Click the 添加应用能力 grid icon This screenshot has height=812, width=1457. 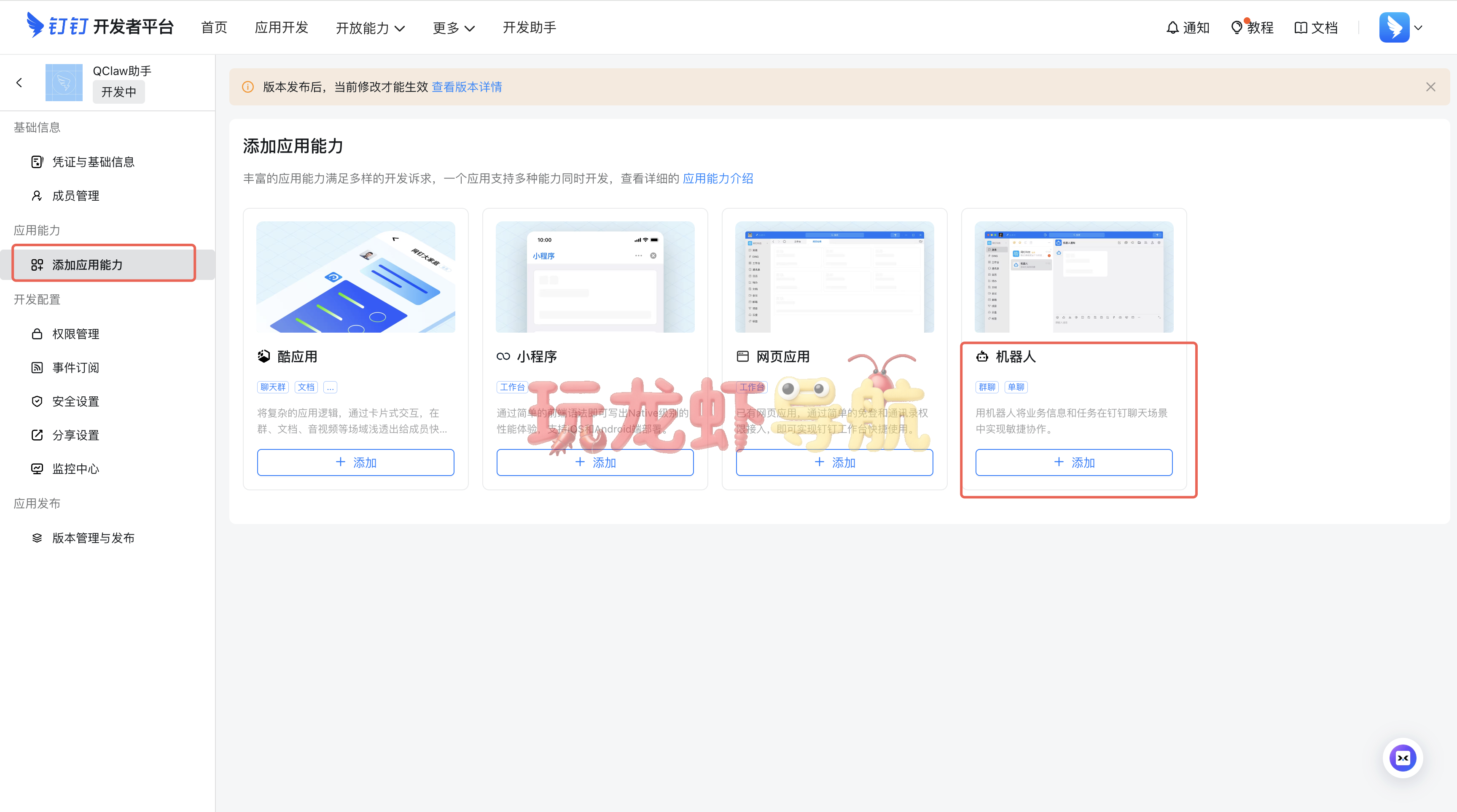coord(37,265)
